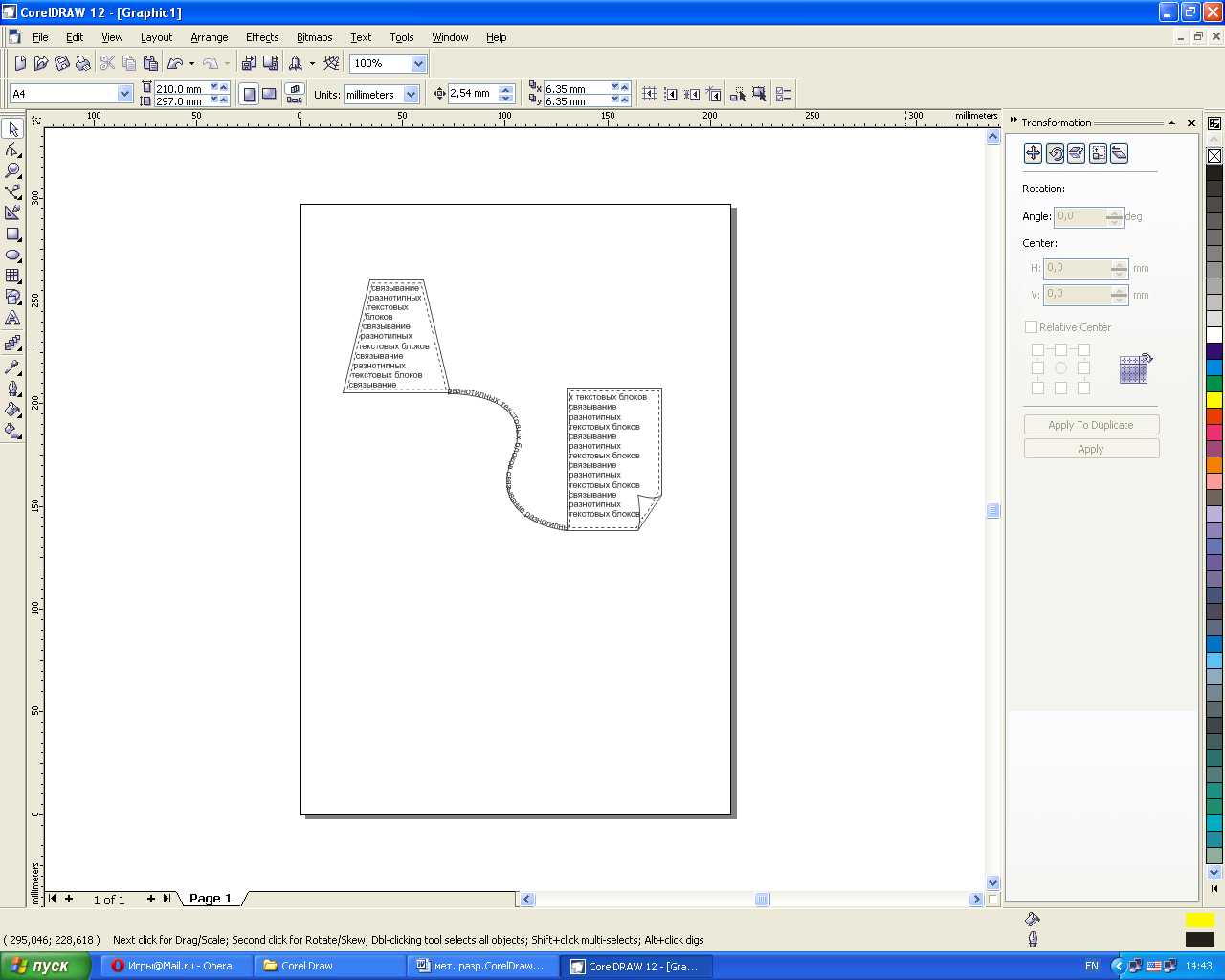
Task: Open the Scale and mirror transformation icon
Action: 1077,153
